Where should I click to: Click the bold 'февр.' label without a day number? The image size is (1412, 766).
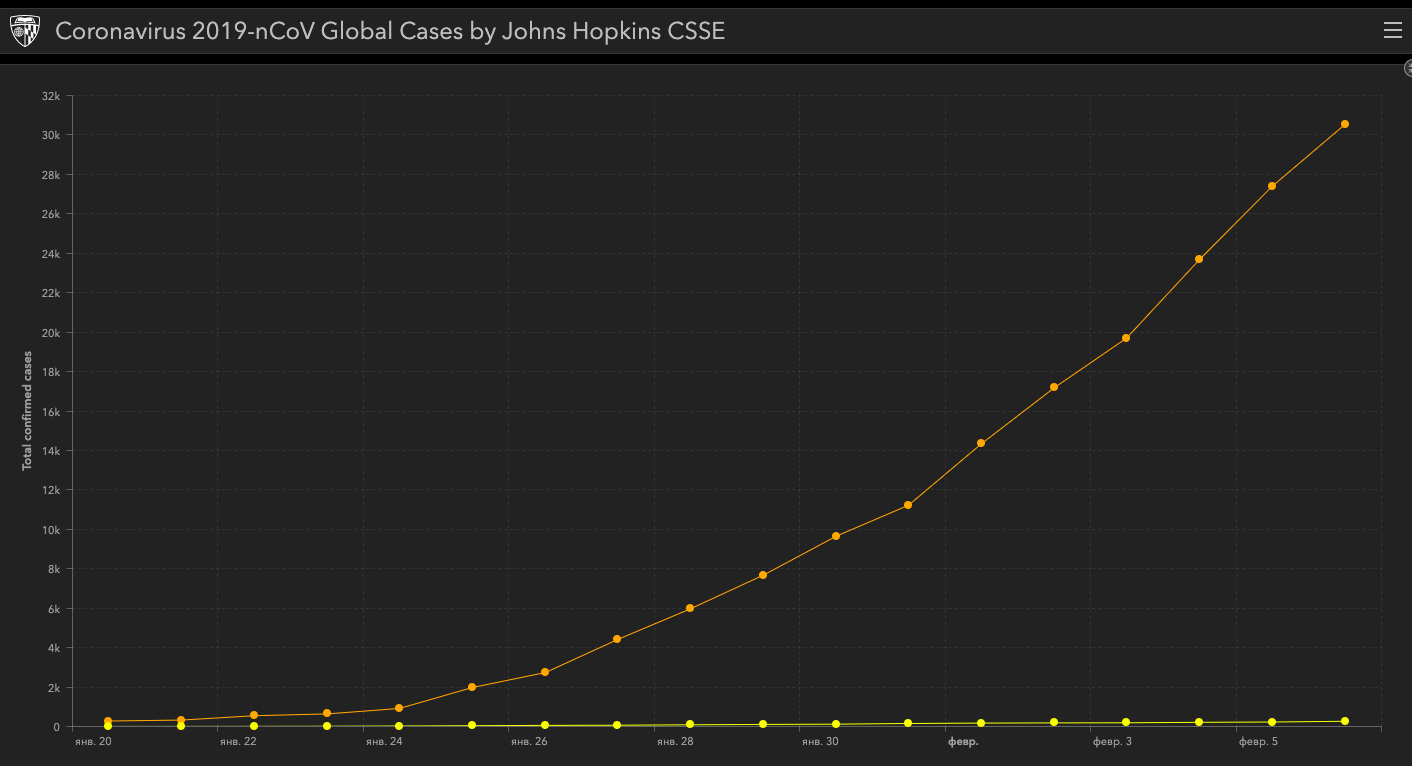[x=963, y=742]
